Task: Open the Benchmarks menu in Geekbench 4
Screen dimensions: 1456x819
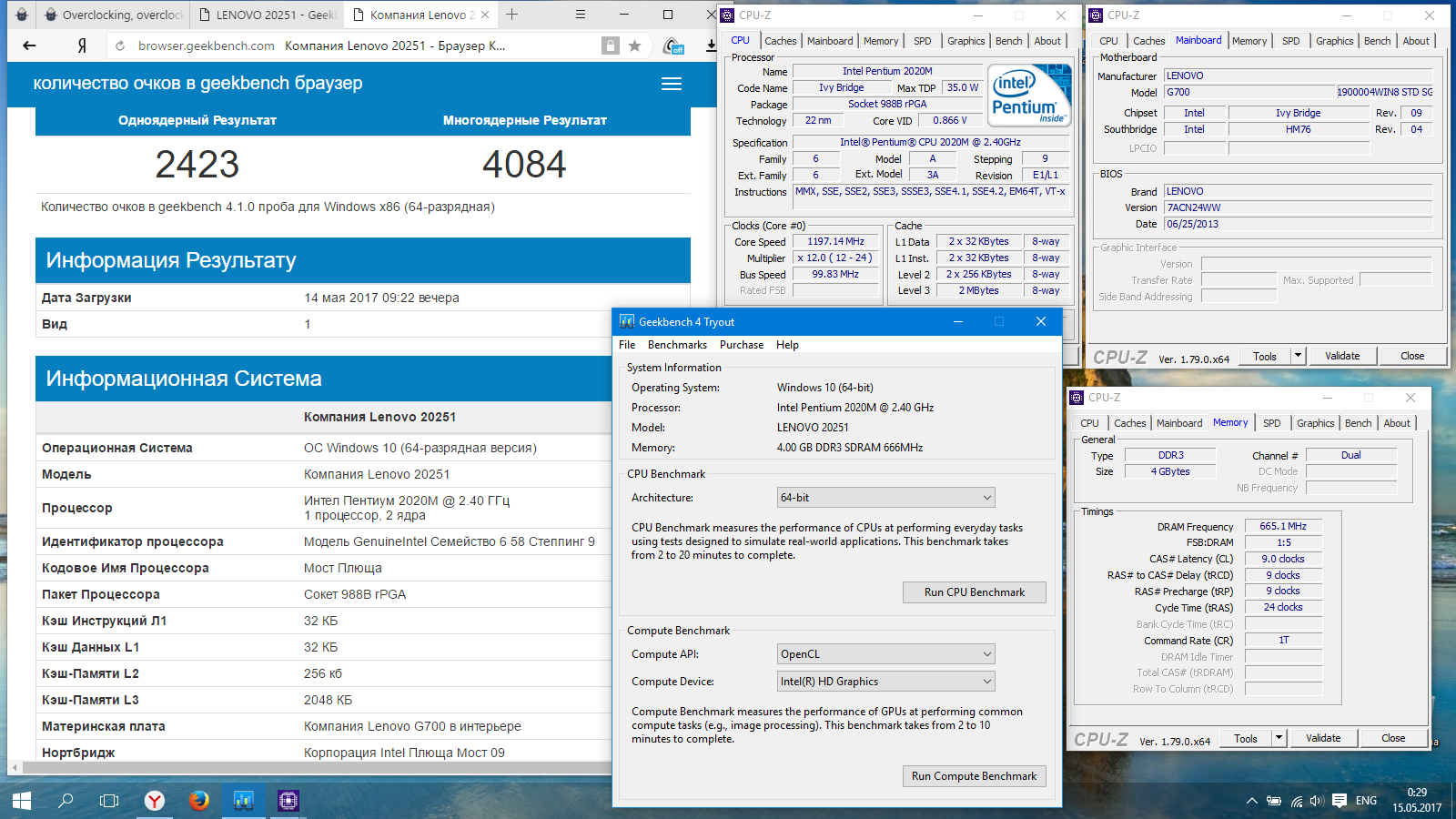Action: point(677,345)
